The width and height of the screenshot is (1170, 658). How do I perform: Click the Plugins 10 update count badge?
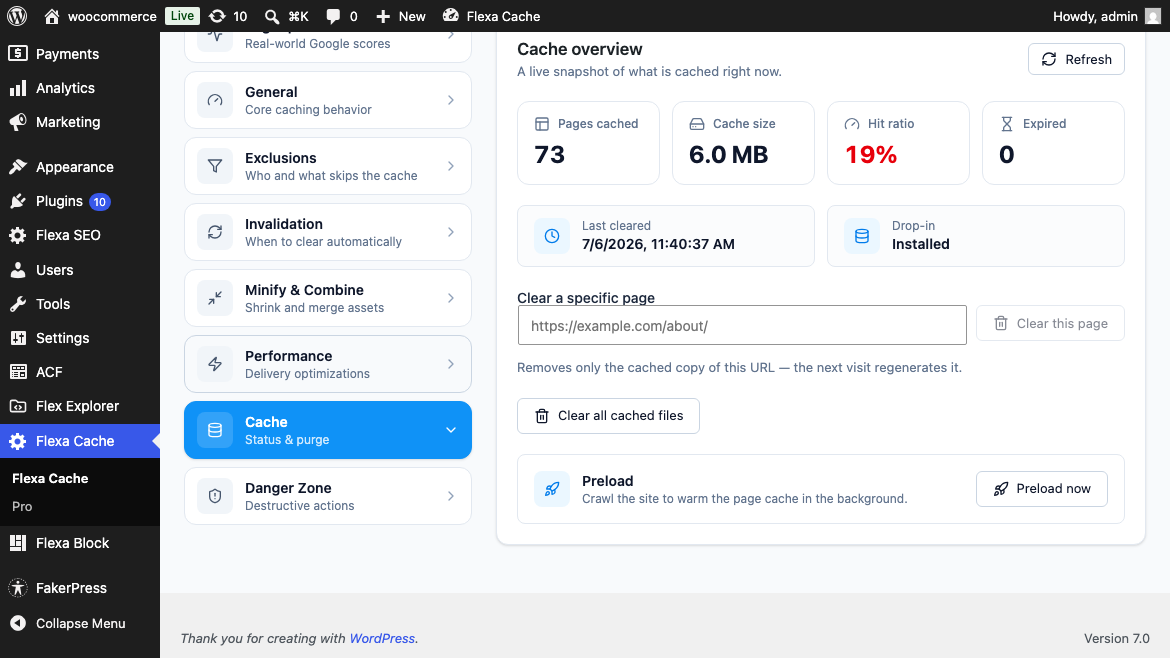pyautogui.click(x=99, y=201)
